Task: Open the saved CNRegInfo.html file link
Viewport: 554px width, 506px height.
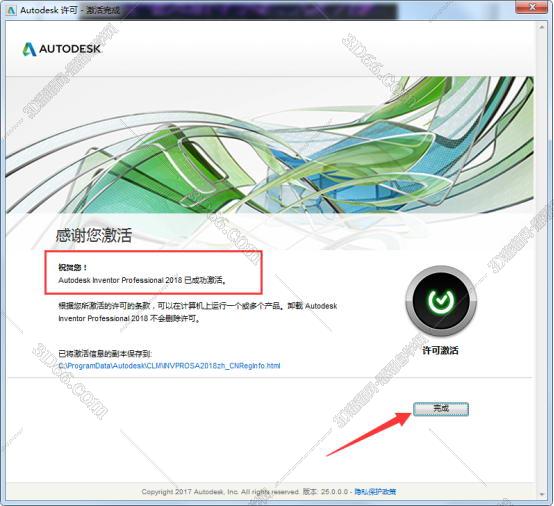Action: coord(169,365)
